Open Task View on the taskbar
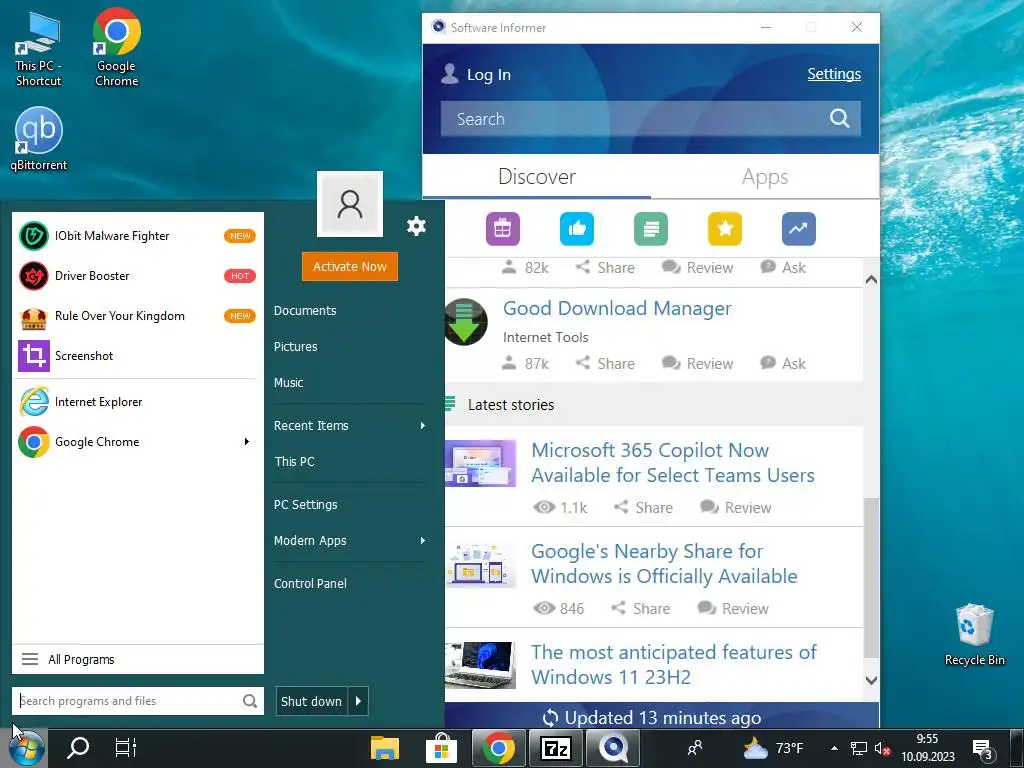Screen dimensions: 1024x768 pyautogui.click(x=125, y=748)
